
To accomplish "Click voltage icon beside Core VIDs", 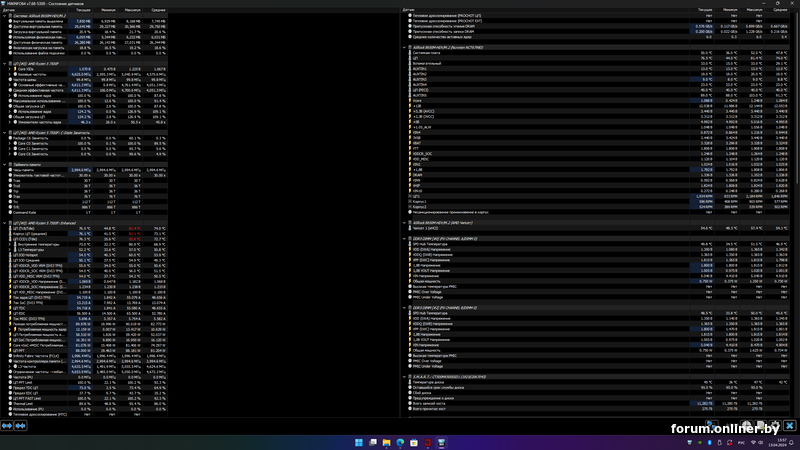I will pyautogui.click(x=15, y=69).
